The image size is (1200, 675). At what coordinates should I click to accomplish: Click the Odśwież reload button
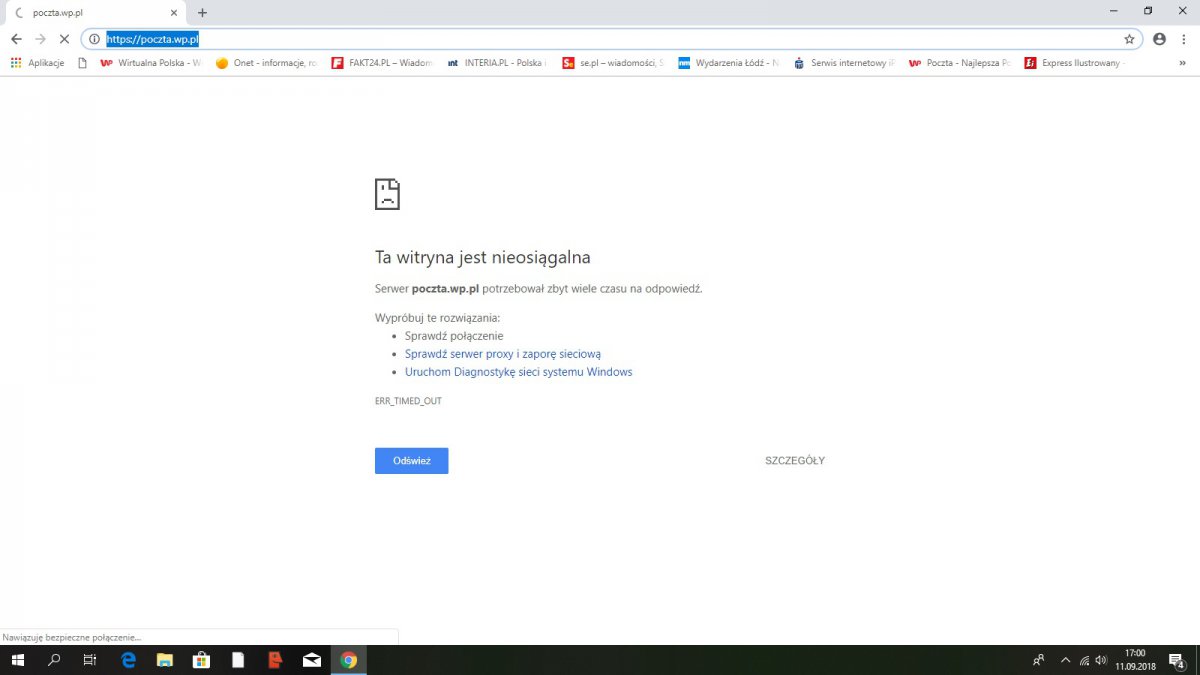coord(411,461)
